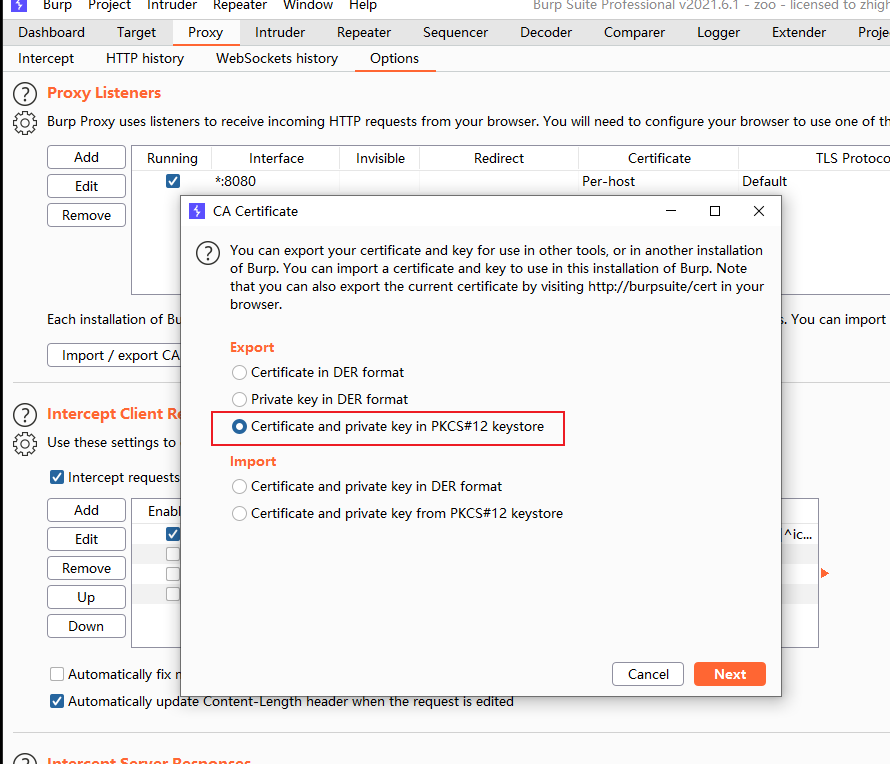Toggle Running checkbox for *:8080 listener
The width and height of the screenshot is (890, 764).
[x=173, y=181]
